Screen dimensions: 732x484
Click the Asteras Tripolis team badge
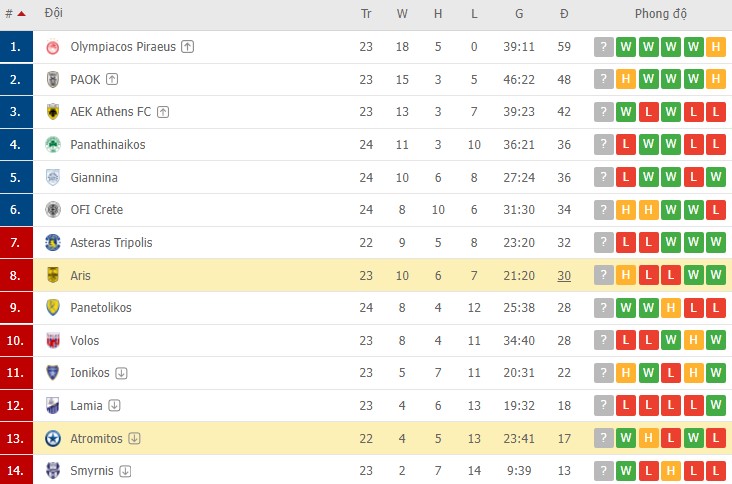pos(53,242)
